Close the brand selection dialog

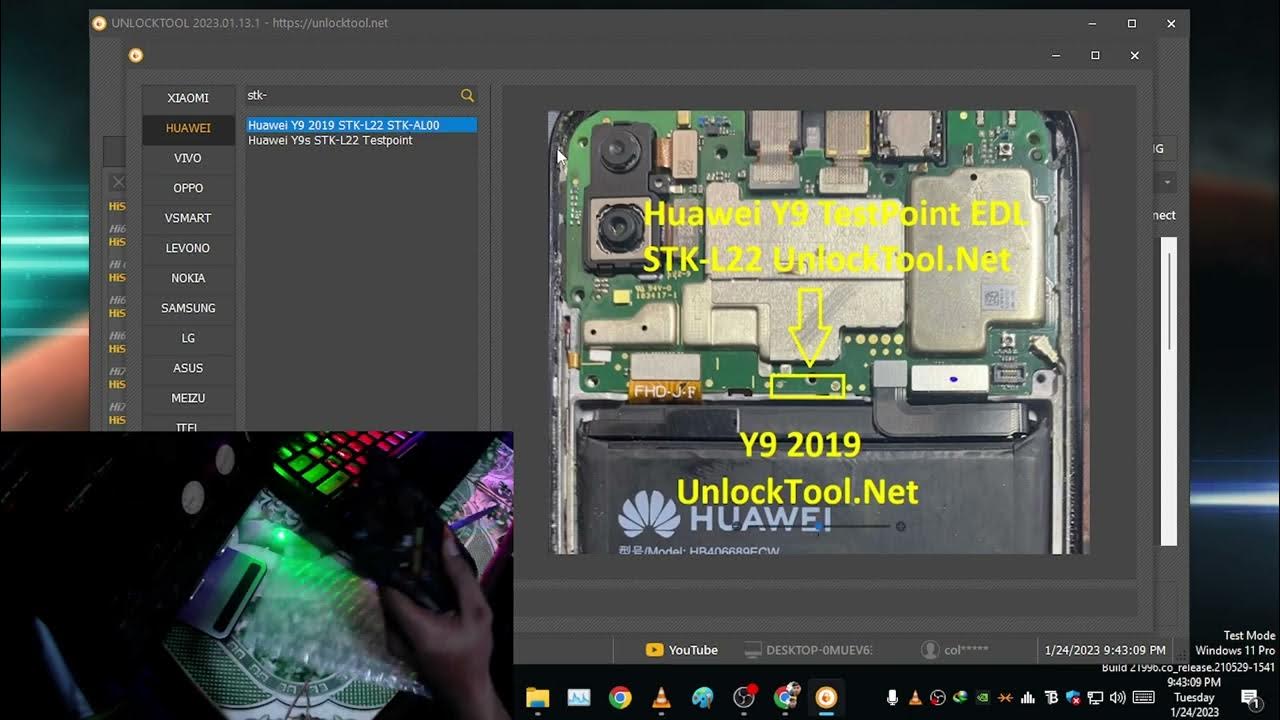pos(1134,56)
